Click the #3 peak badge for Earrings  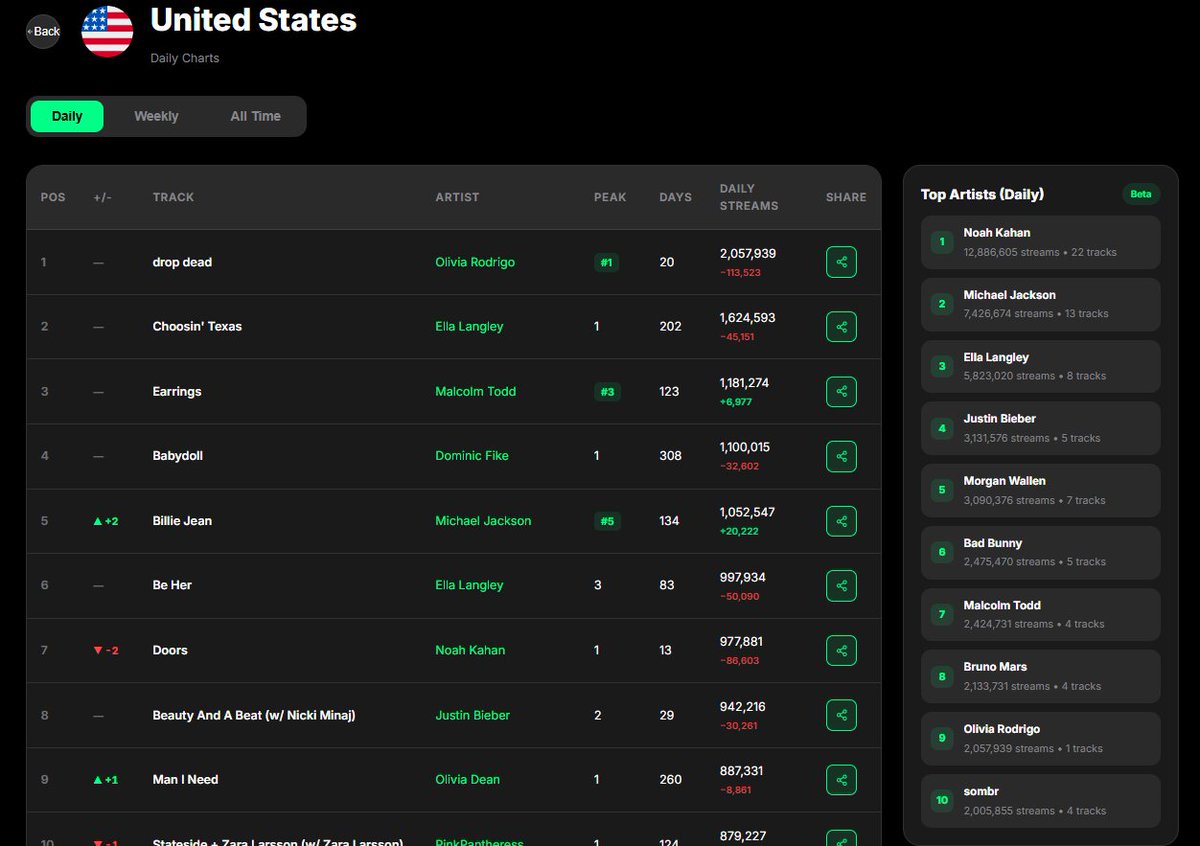[607, 391]
